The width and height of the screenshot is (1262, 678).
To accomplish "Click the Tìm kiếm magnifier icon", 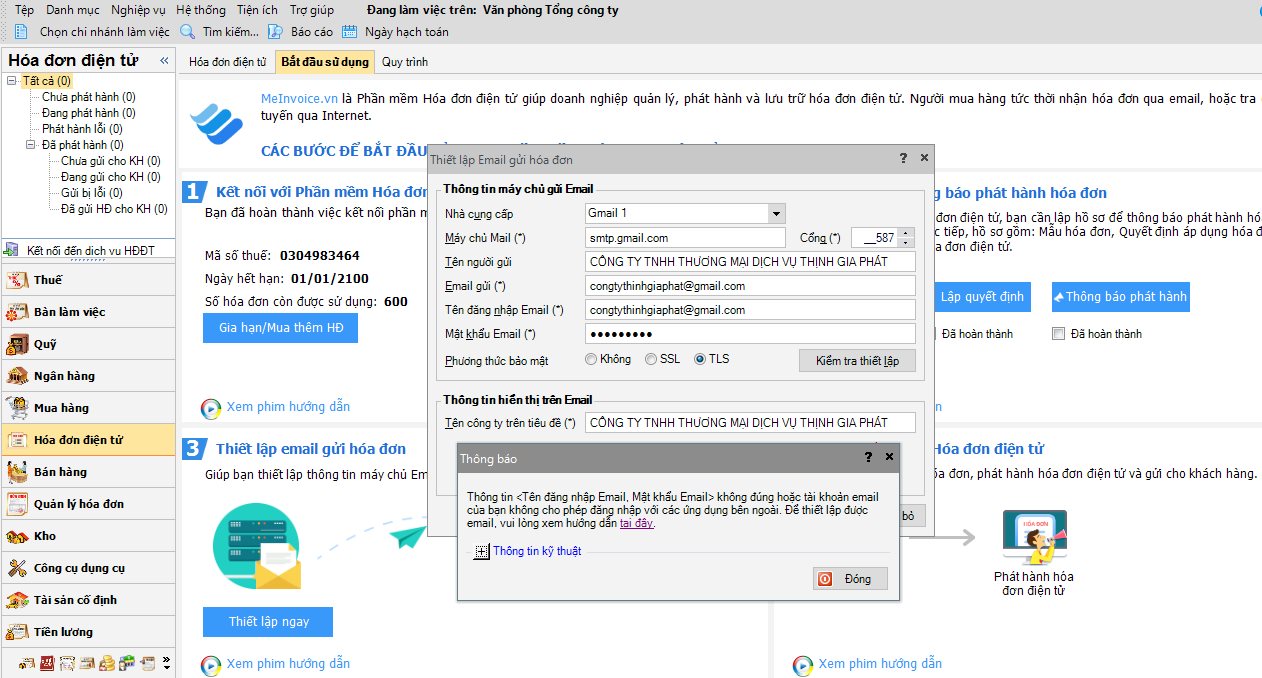I will point(186,32).
